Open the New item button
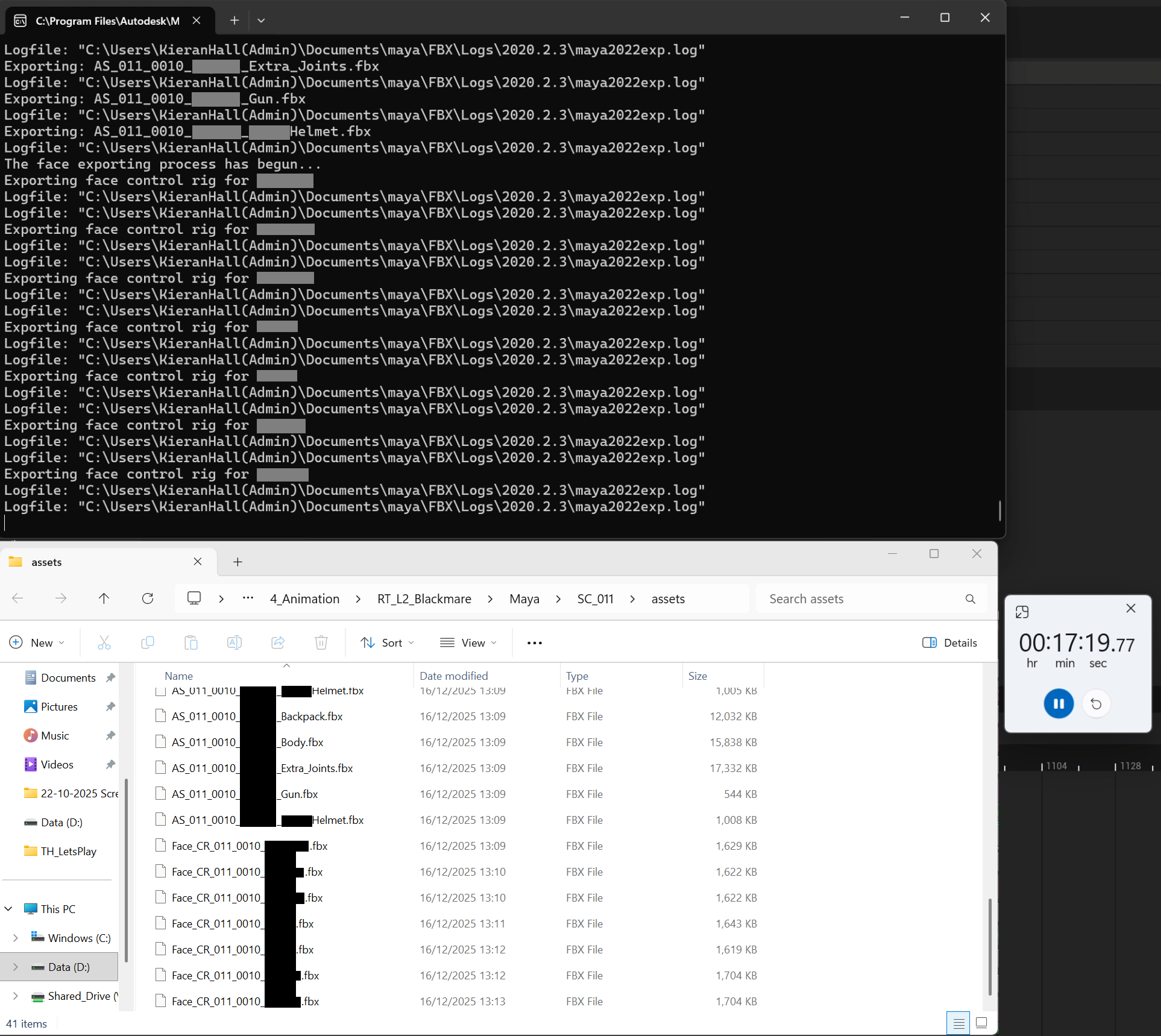Viewport: 1161px width, 1036px height. [37, 642]
